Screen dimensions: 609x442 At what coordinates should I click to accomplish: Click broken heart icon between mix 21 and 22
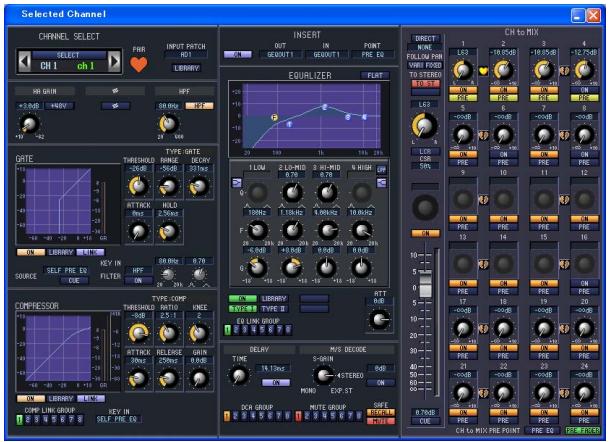pos(483,393)
